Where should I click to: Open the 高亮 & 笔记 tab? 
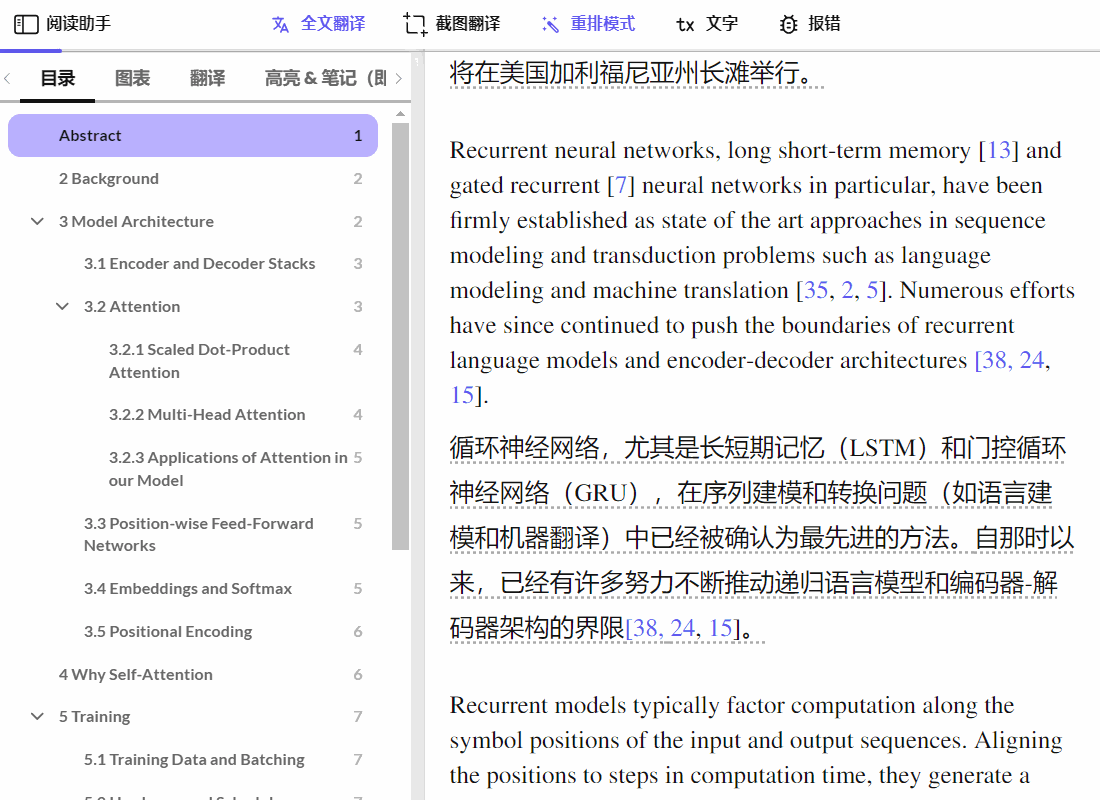pyautogui.click(x=324, y=78)
